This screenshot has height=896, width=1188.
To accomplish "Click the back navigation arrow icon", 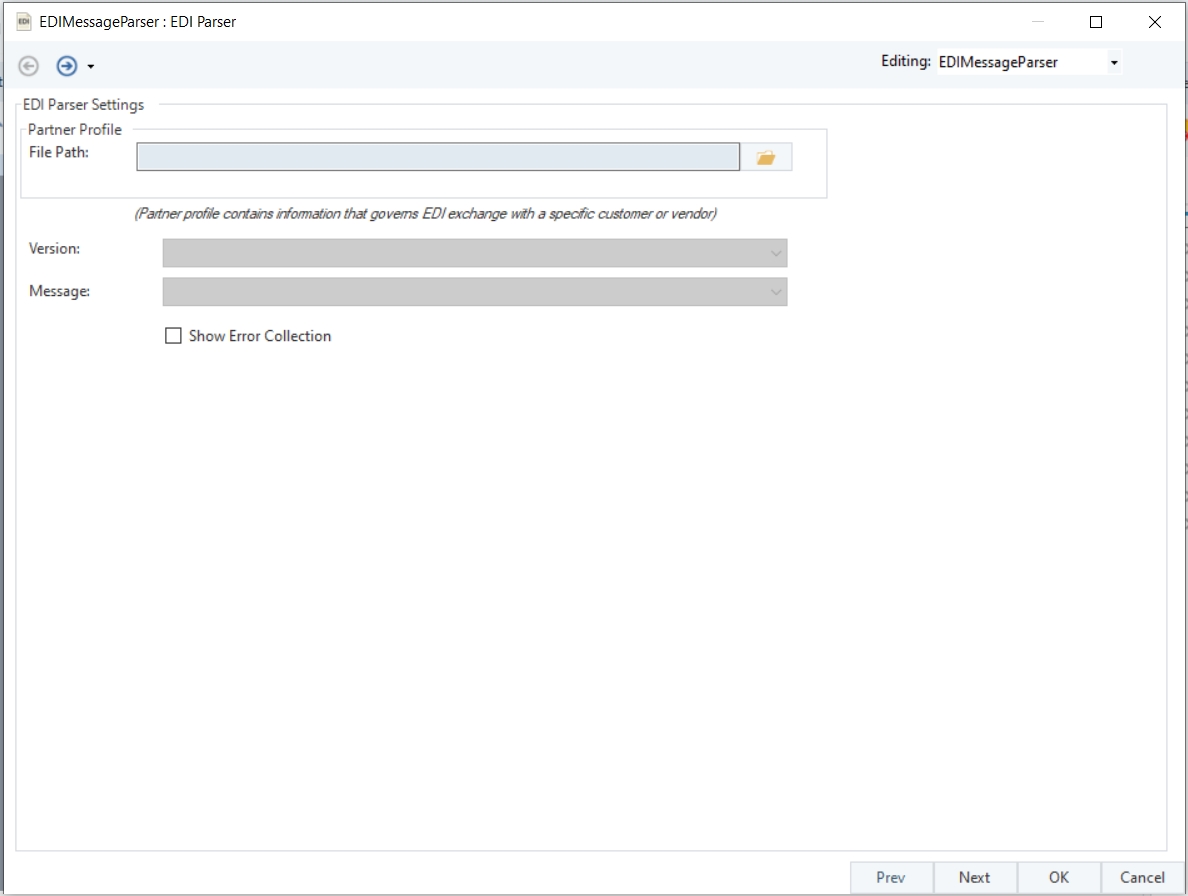I will 29,66.
